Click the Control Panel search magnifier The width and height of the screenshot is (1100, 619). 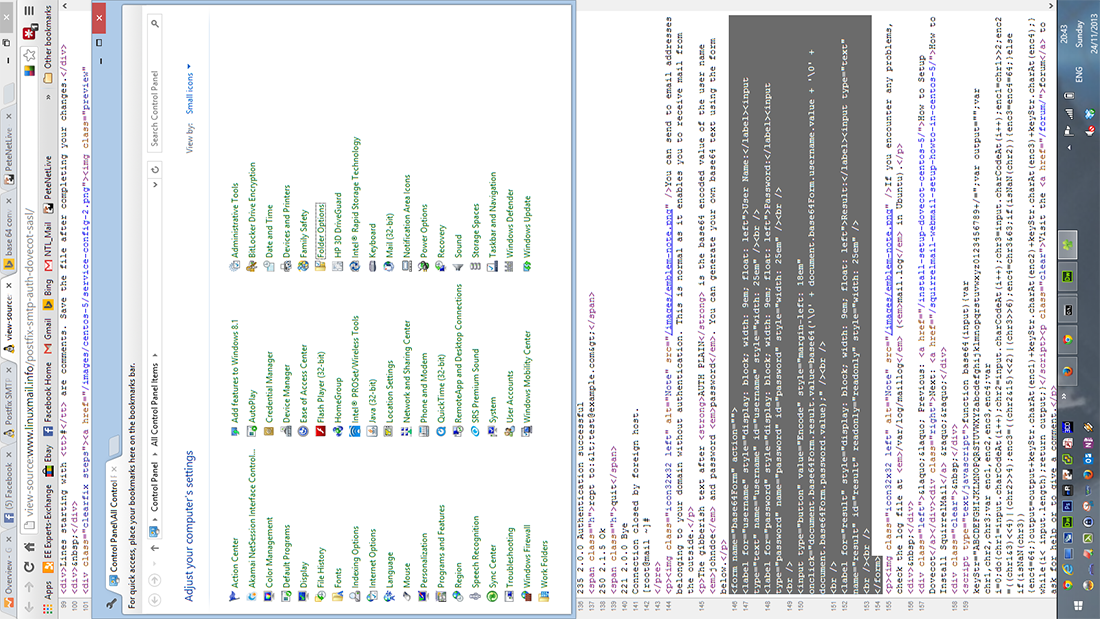[155, 24]
